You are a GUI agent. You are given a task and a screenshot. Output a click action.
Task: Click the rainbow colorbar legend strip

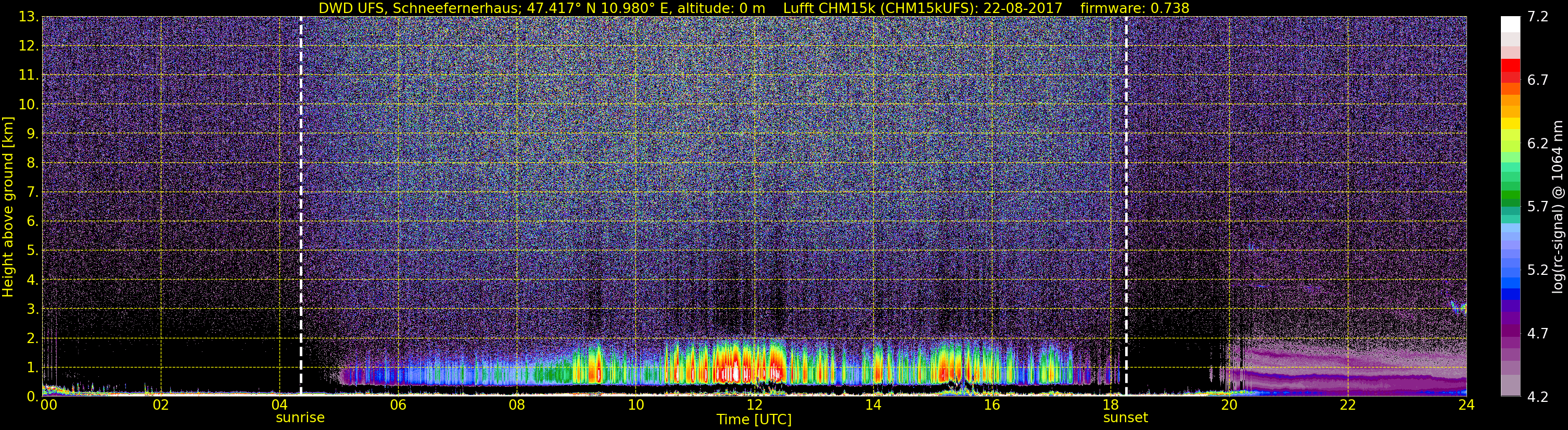click(1510, 207)
